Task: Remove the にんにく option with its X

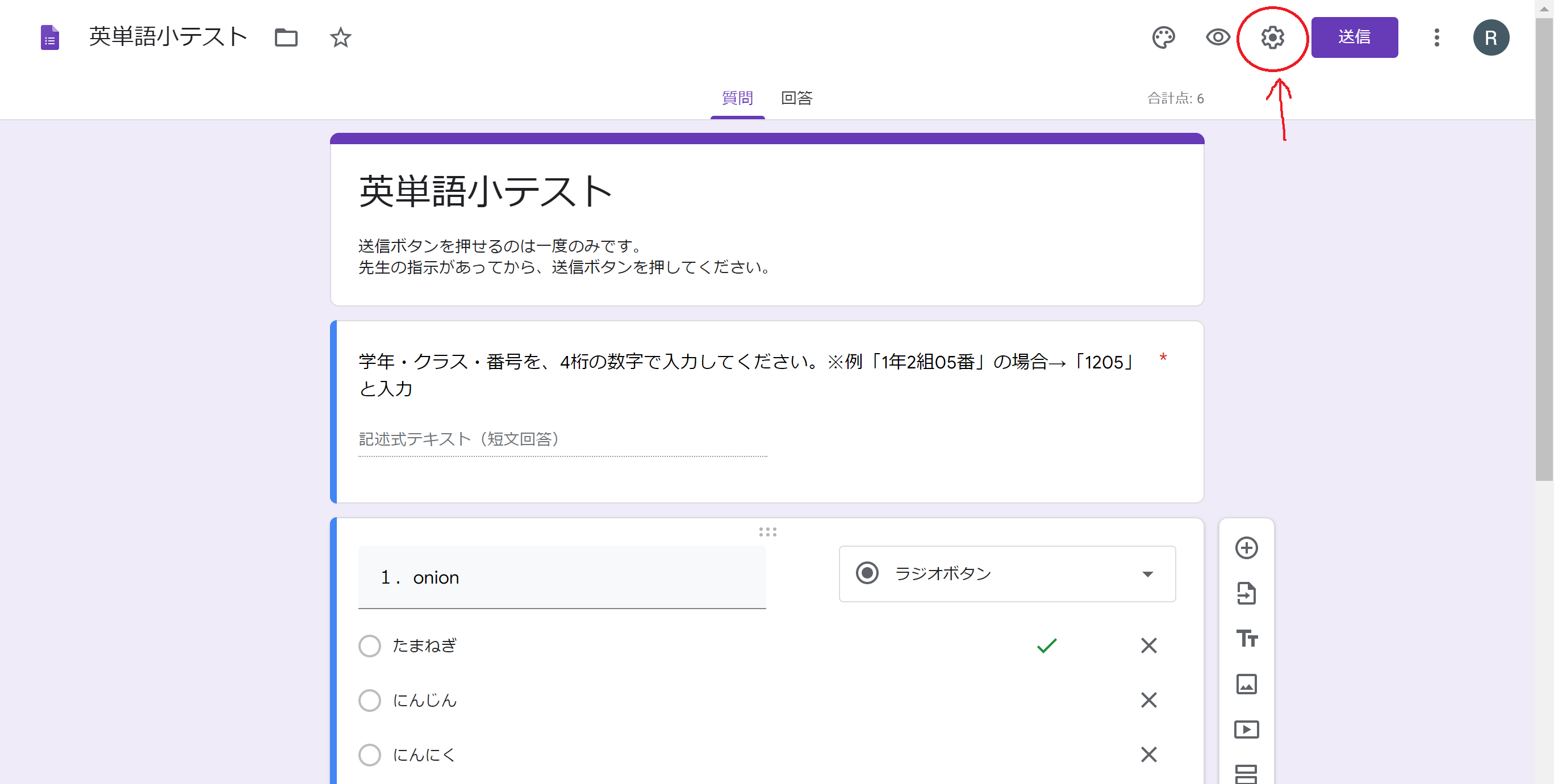Action: (1148, 754)
